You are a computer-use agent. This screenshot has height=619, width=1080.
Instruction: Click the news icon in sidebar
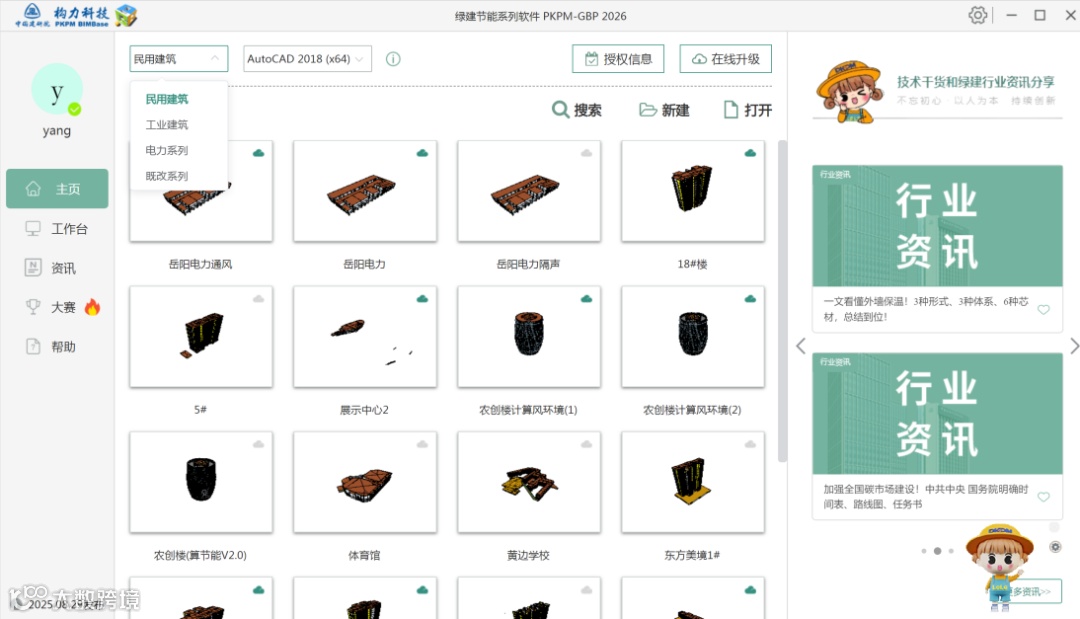[x=33, y=268]
